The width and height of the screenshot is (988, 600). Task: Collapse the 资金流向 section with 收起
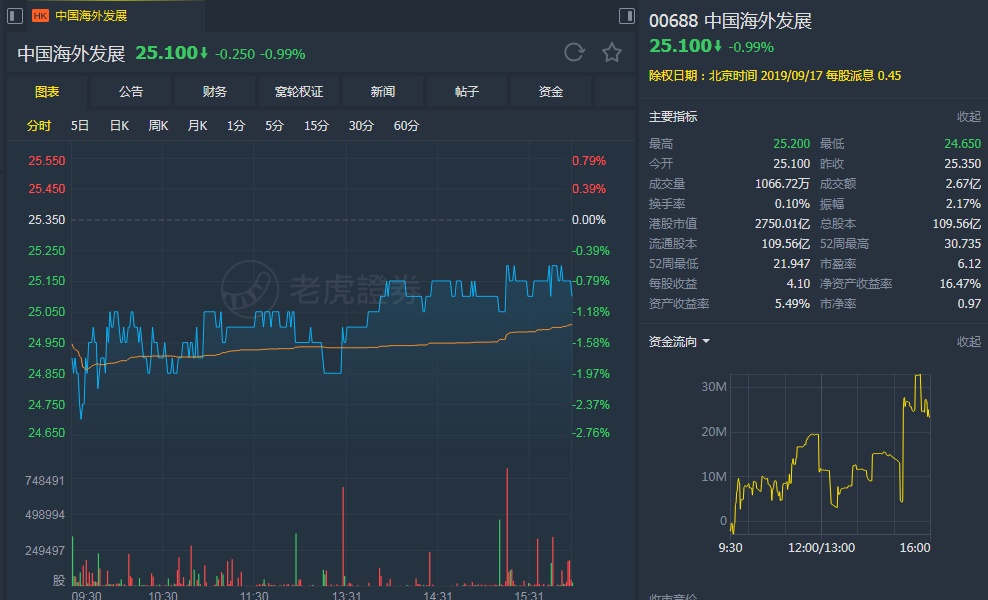969,342
